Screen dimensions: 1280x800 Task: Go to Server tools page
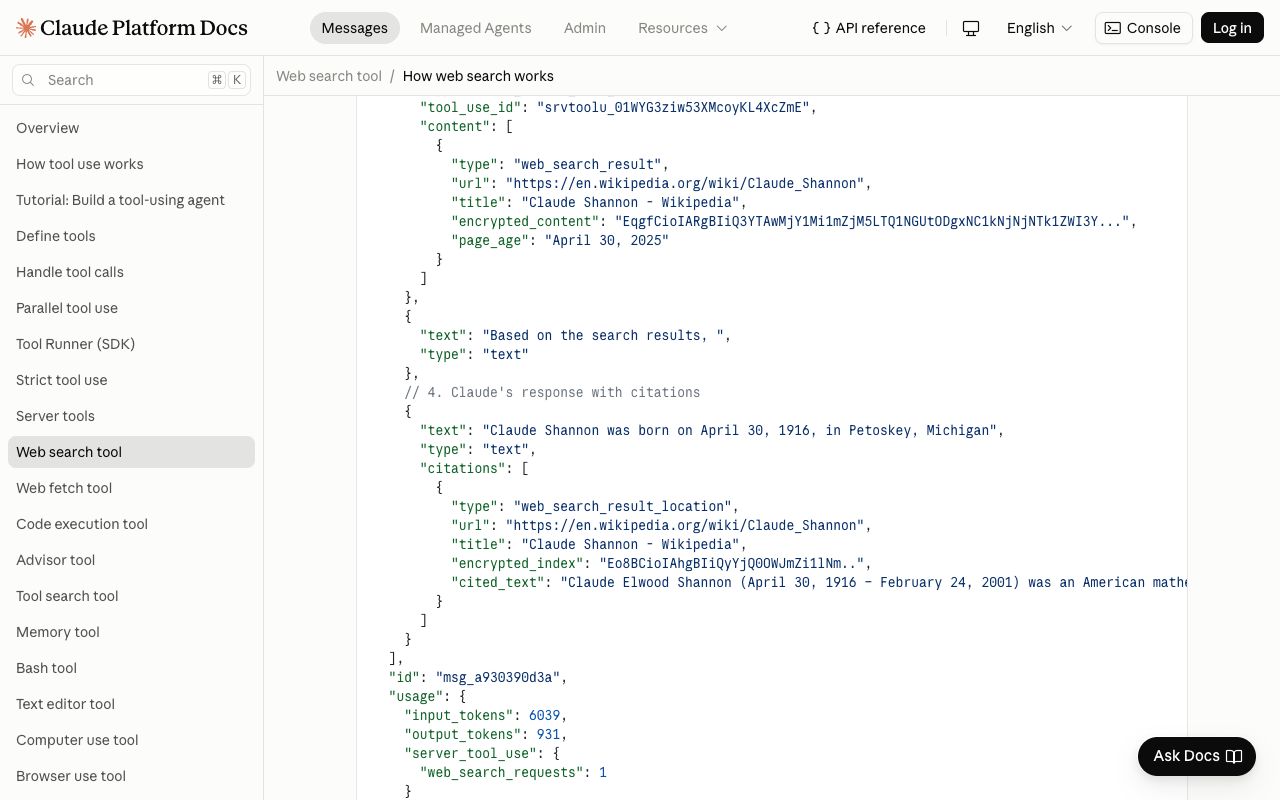(x=131, y=416)
